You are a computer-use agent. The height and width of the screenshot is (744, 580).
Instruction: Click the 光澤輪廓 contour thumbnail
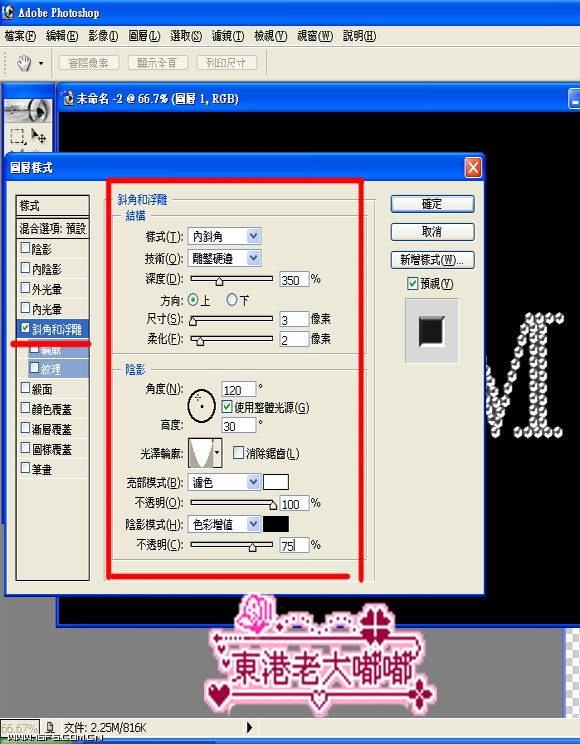point(200,453)
